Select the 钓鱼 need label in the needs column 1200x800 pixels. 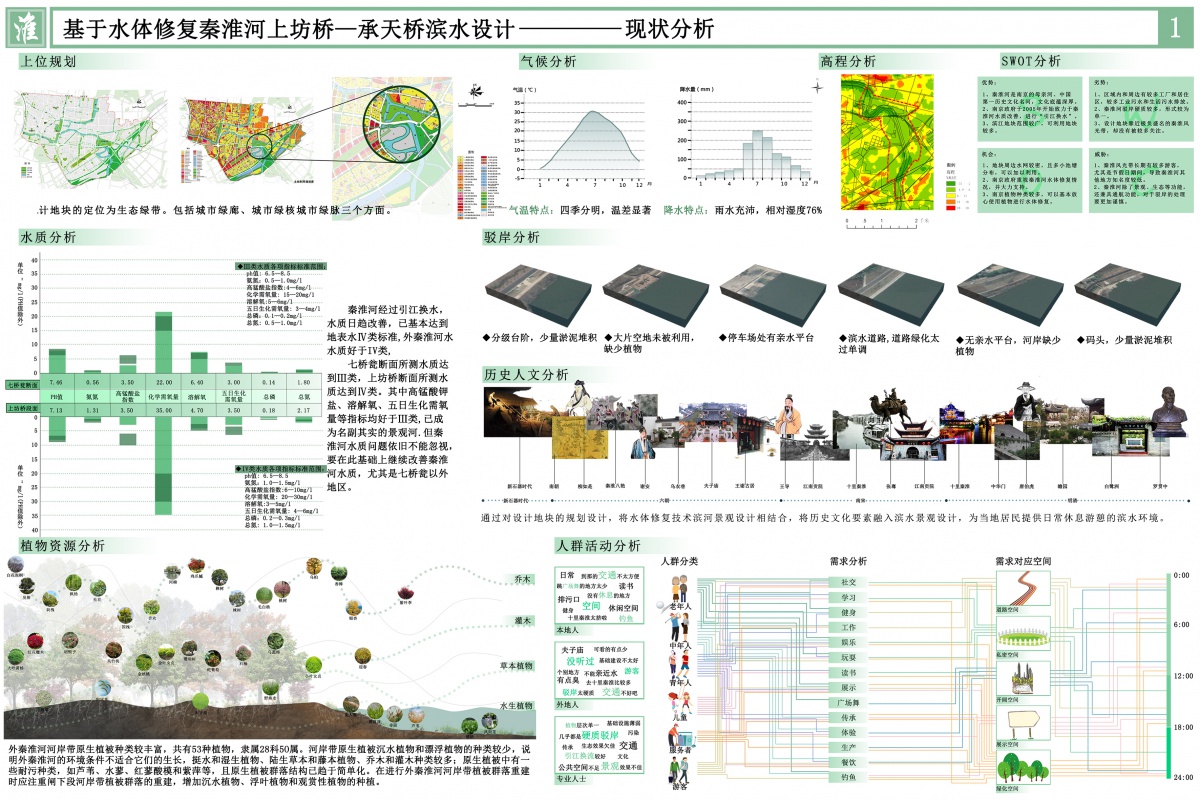[848, 777]
